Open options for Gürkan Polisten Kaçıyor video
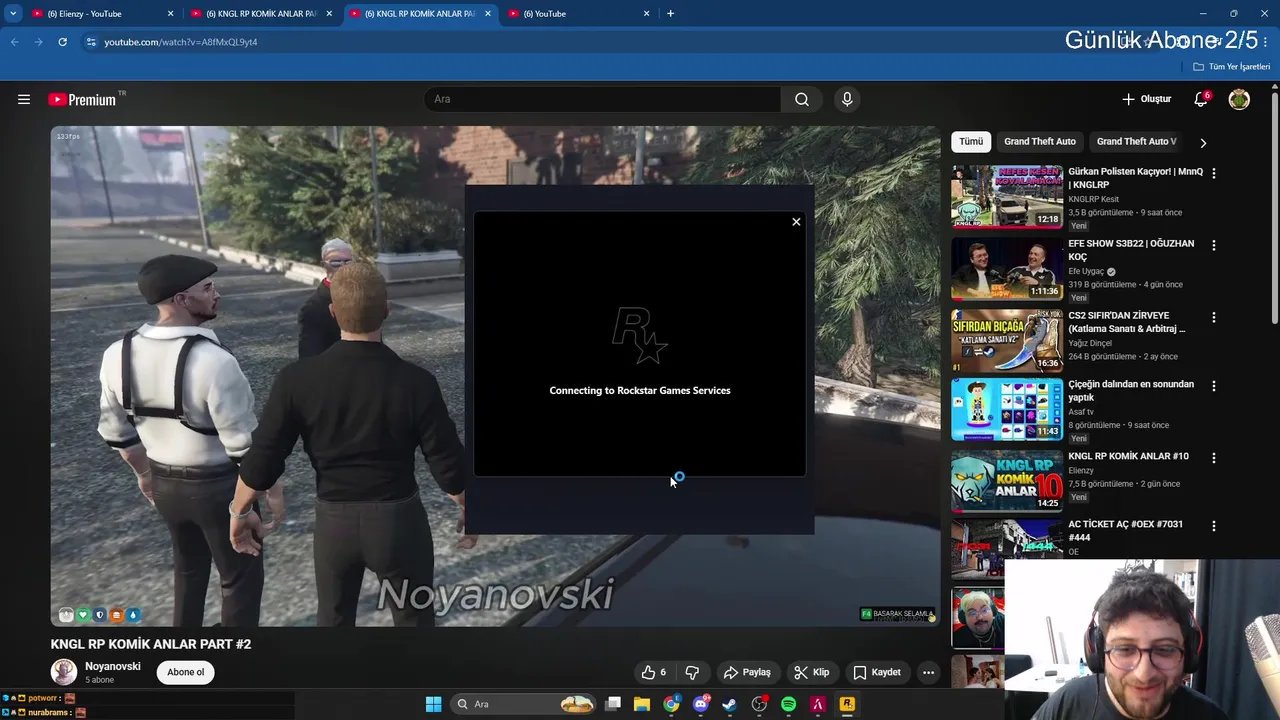 pyautogui.click(x=1214, y=173)
